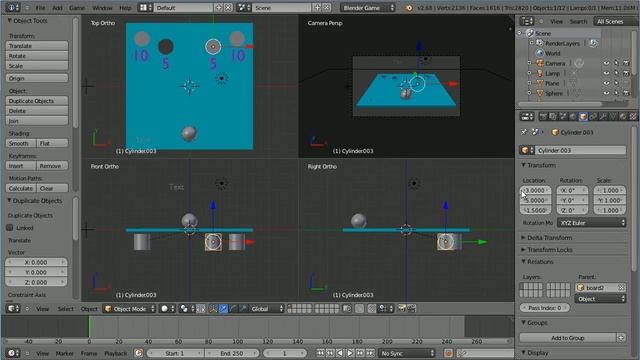This screenshot has width=640, height=360.
Task: Click the Translate button
Action: click(37, 46)
